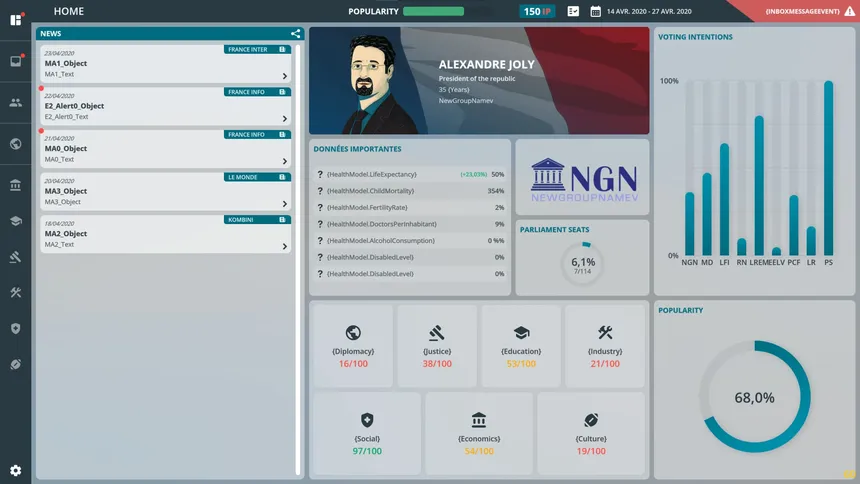Click the share icon in News header
860x484 pixels.
tap(295, 33)
